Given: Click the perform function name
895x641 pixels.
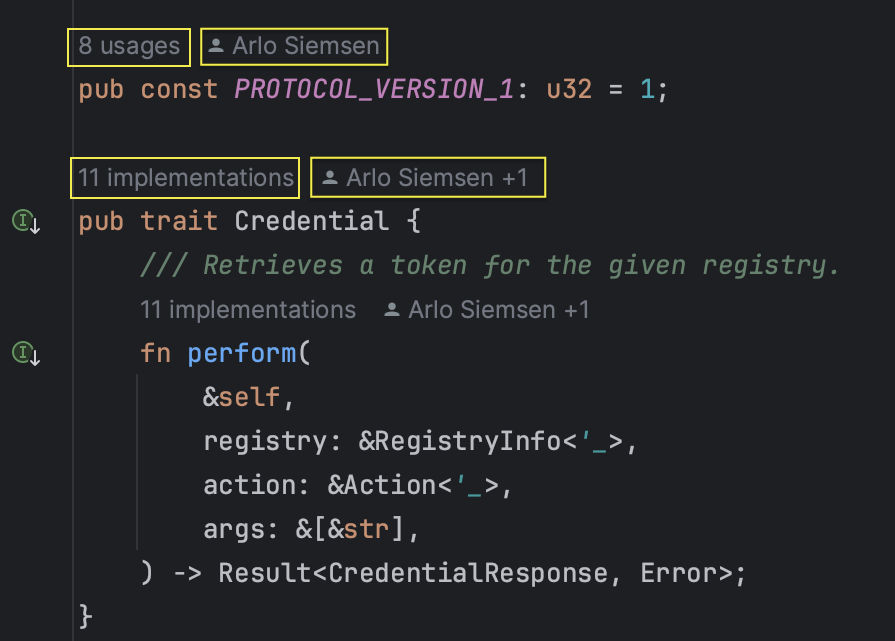Looking at the screenshot, I should pyautogui.click(x=243, y=352).
